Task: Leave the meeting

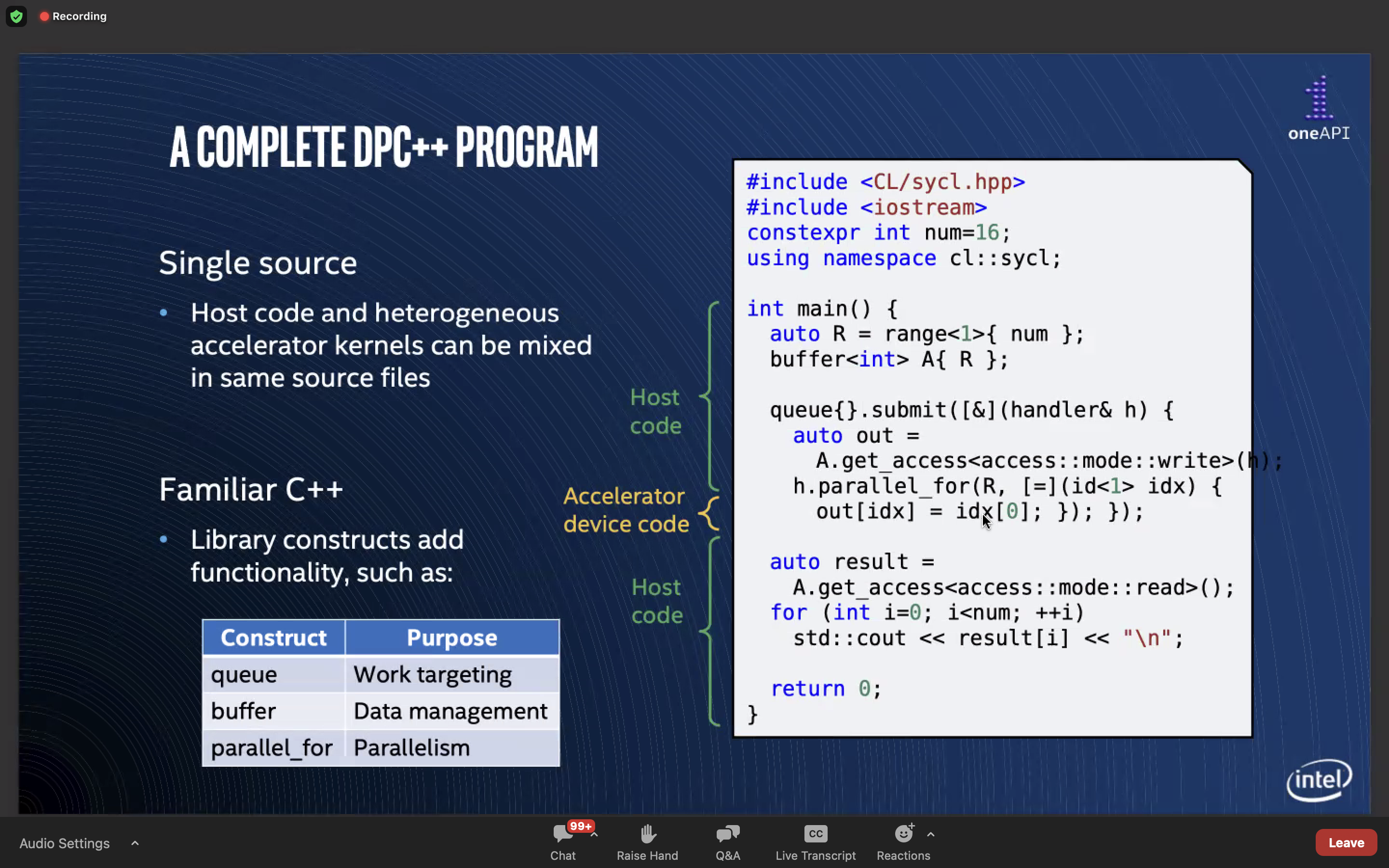Action: tap(1346, 842)
